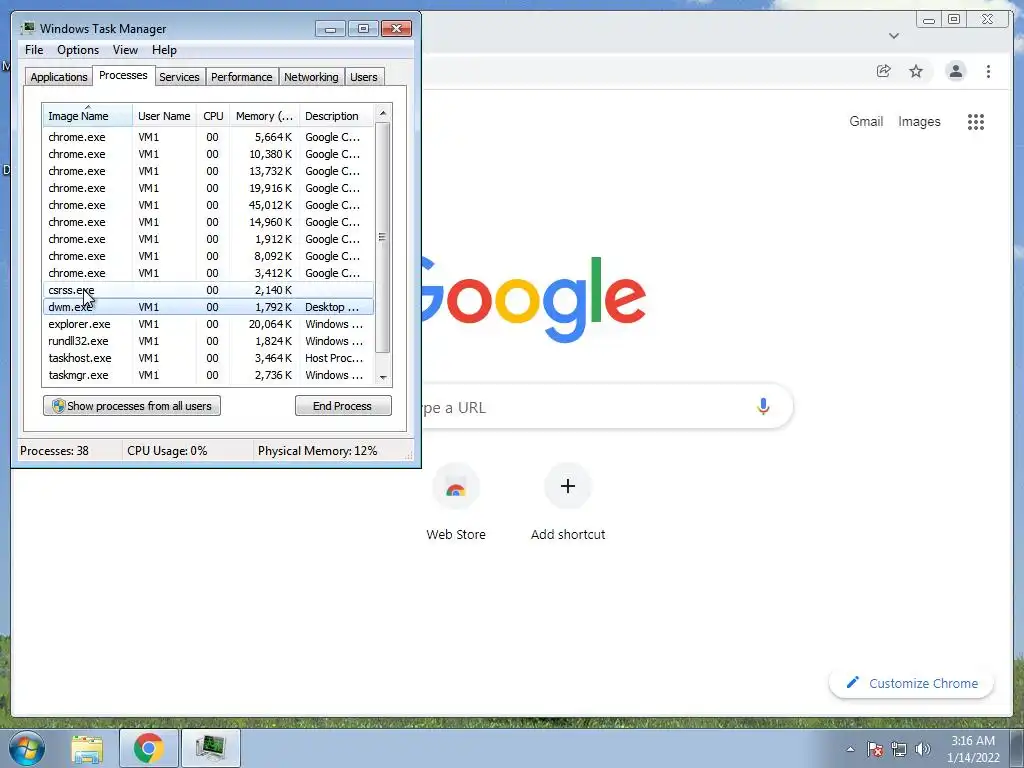The width and height of the screenshot is (1024, 768).
Task: Open the Options menu
Action: coord(78,50)
